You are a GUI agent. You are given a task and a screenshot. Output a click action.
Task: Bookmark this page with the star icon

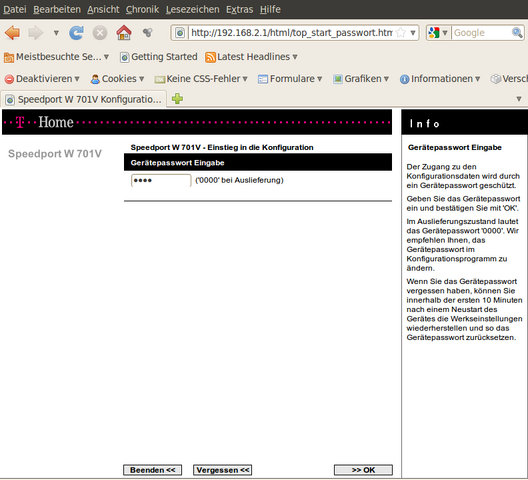[401, 33]
